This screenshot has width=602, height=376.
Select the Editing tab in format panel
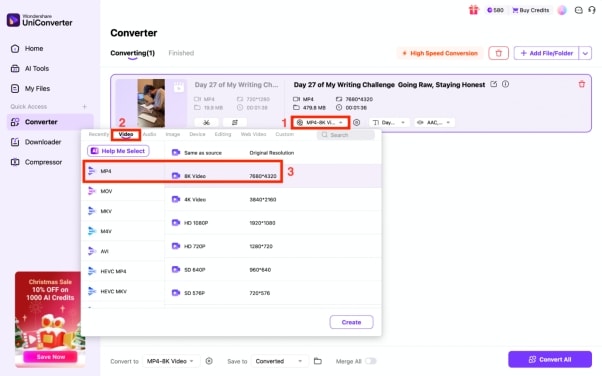[223, 134]
